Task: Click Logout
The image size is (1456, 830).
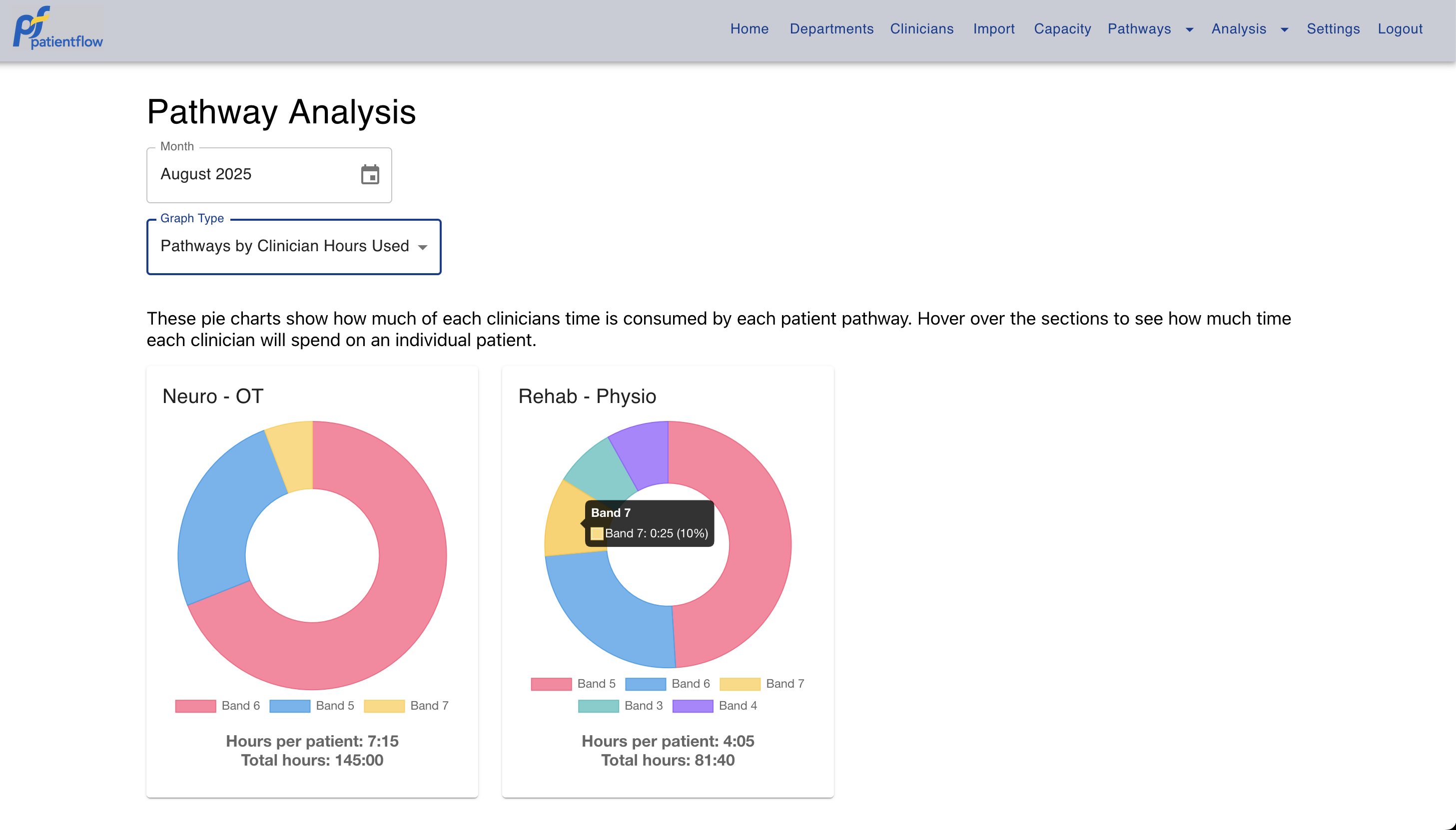Action: [x=1400, y=28]
